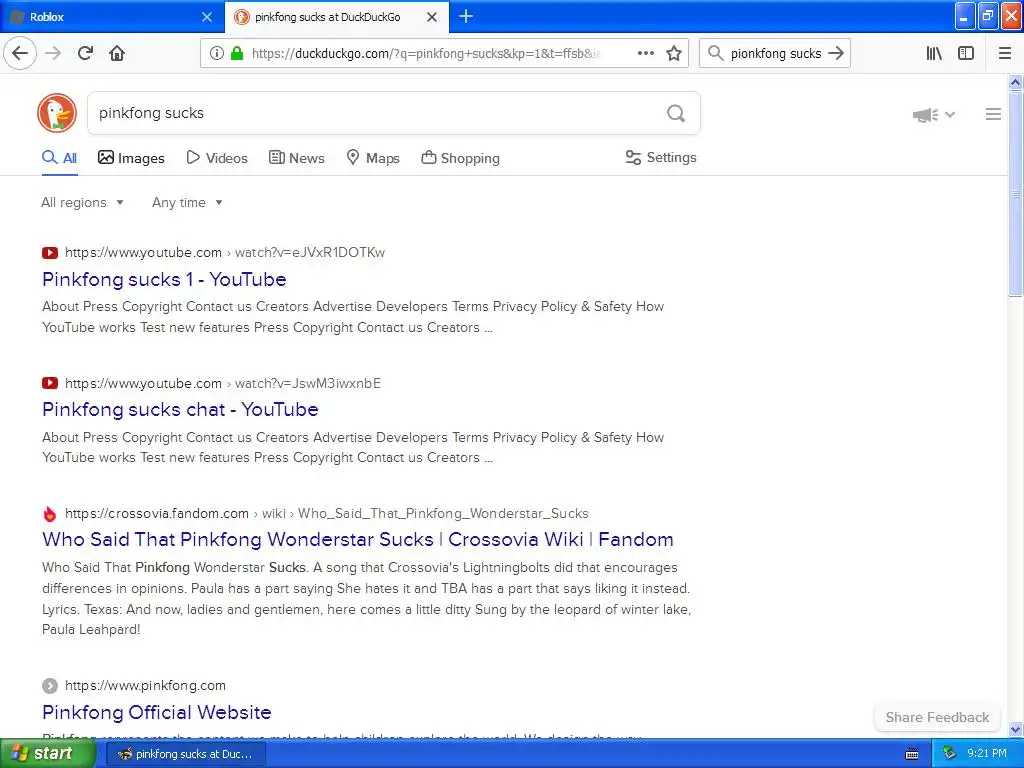The height and width of the screenshot is (768, 1024).
Task: Switch to Images results
Action: click(131, 158)
